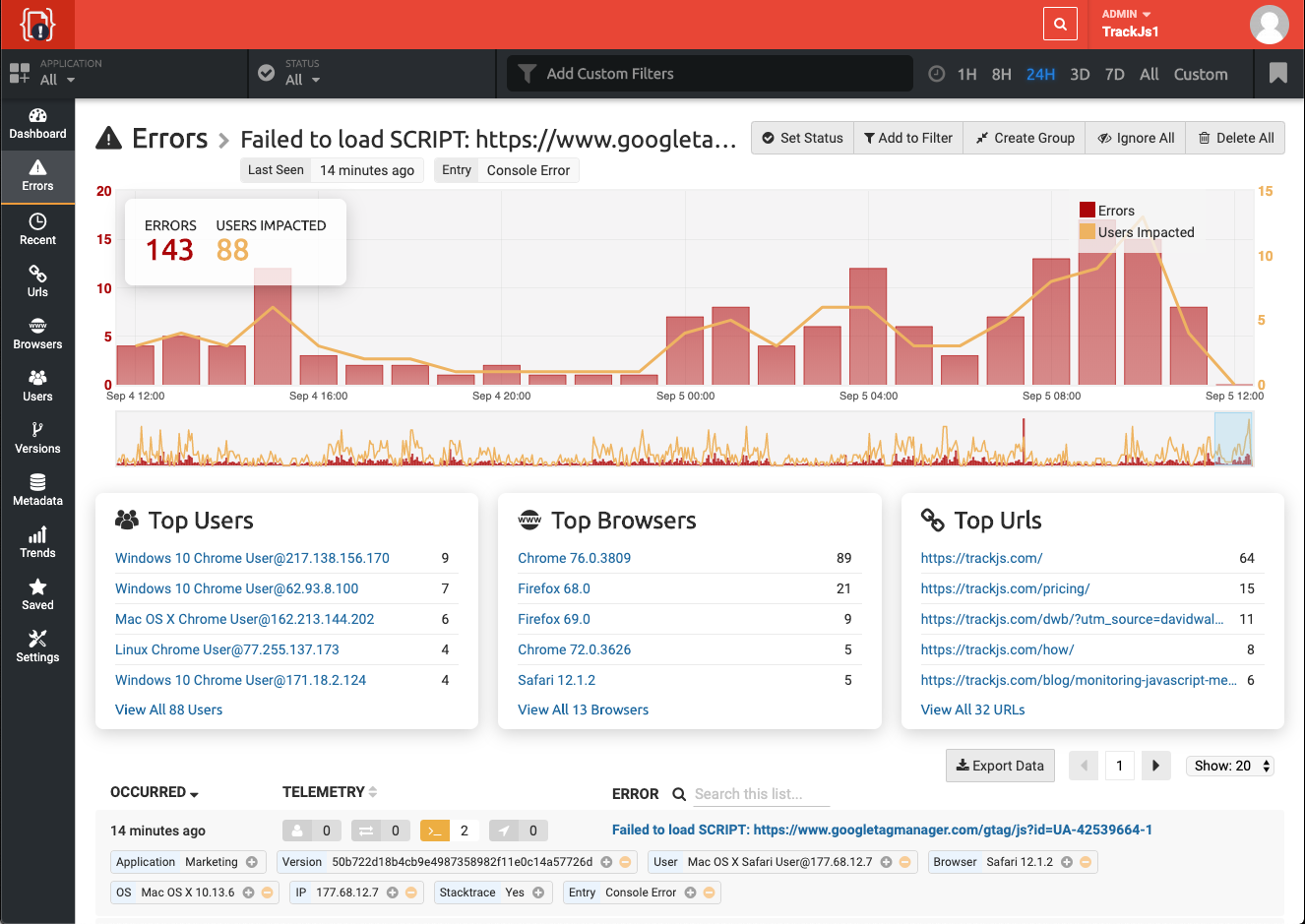Click the highlighted range selector in overview timeline
Viewport: 1305px width, 924px height.
coord(1233,439)
